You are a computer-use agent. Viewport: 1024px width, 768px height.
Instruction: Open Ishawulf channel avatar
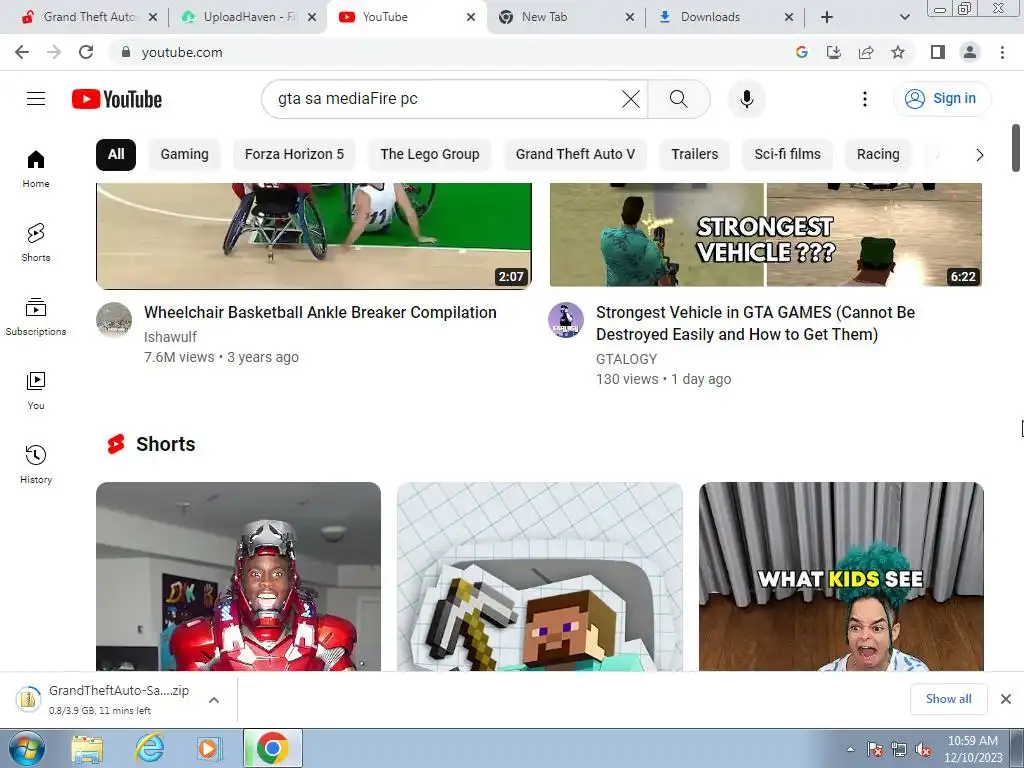(114, 320)
